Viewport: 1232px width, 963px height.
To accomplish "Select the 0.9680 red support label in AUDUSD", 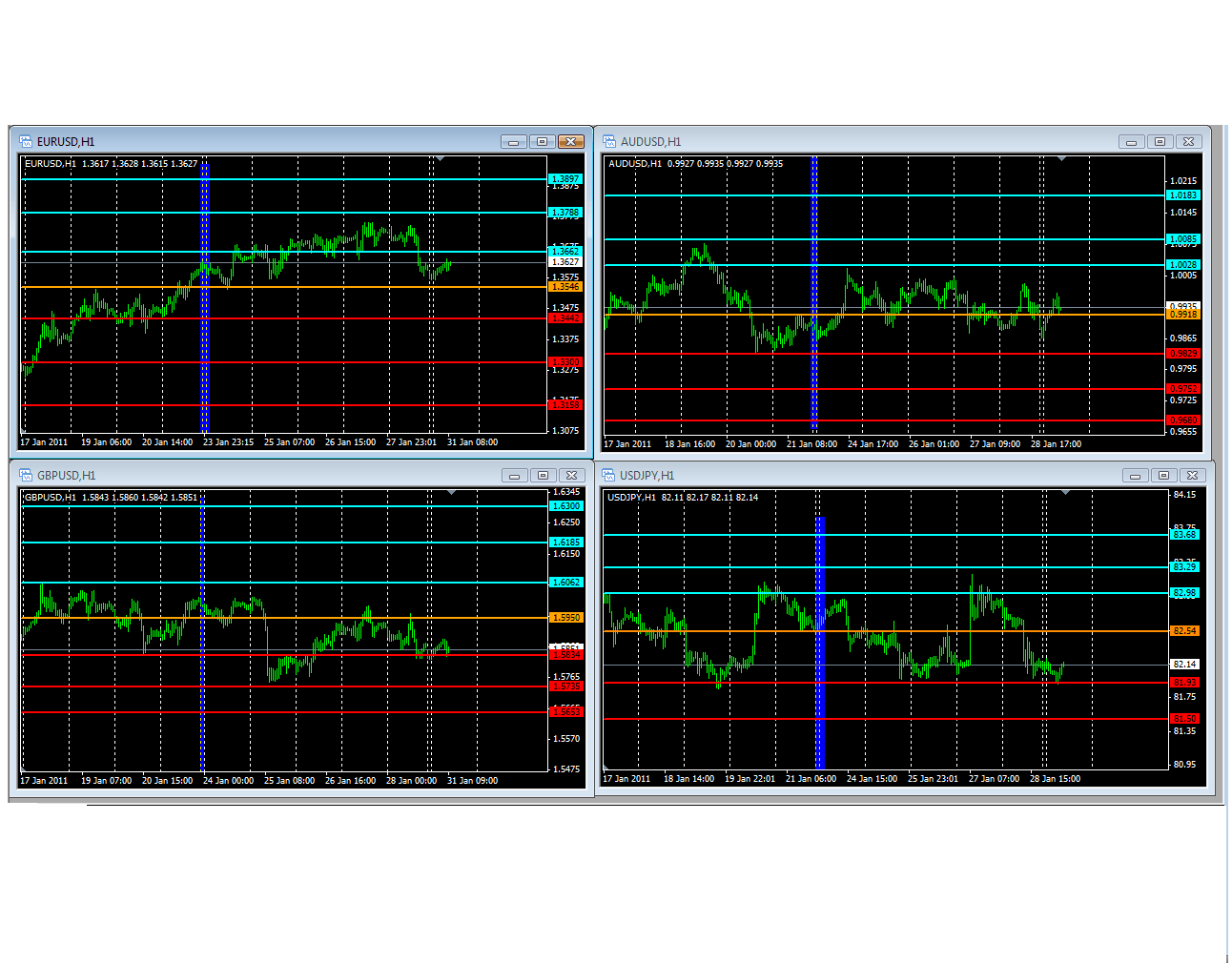I will (x=1183, y=420).
